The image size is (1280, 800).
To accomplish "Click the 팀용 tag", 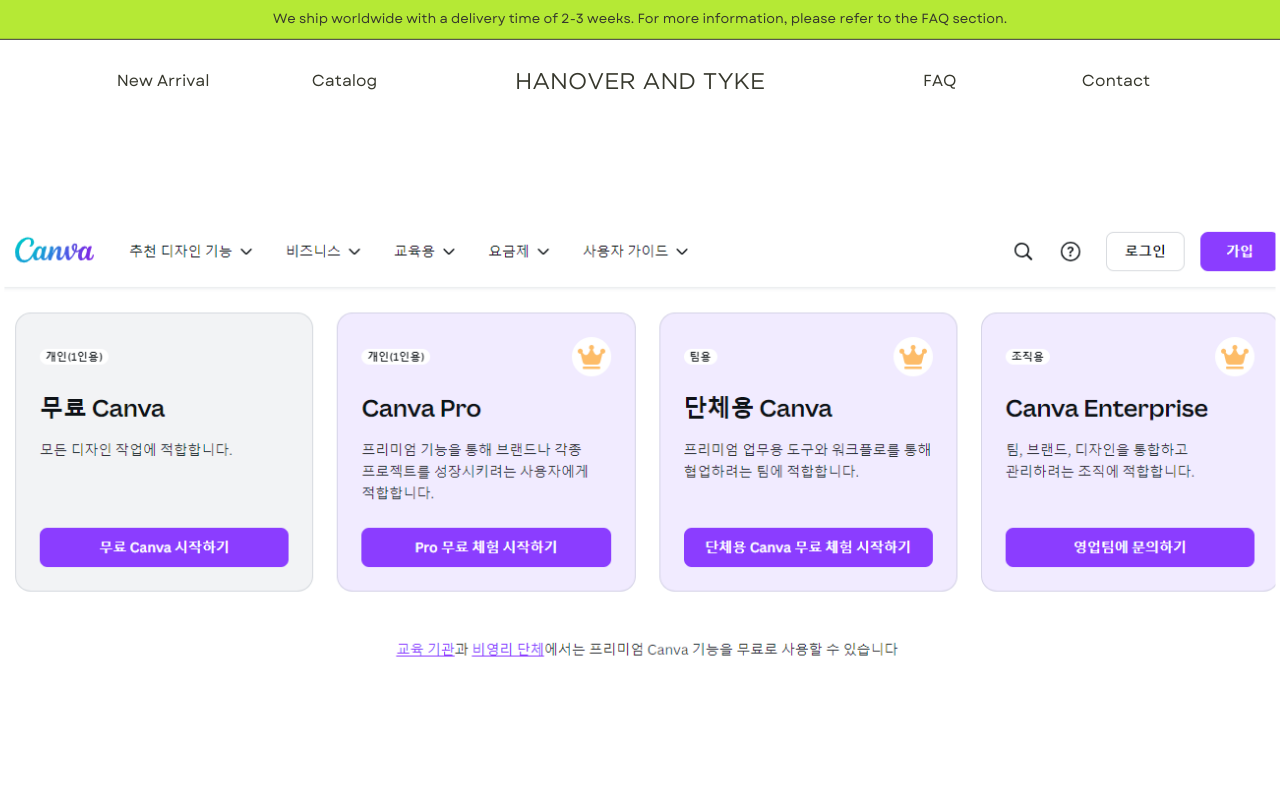I will click(700, 356).
